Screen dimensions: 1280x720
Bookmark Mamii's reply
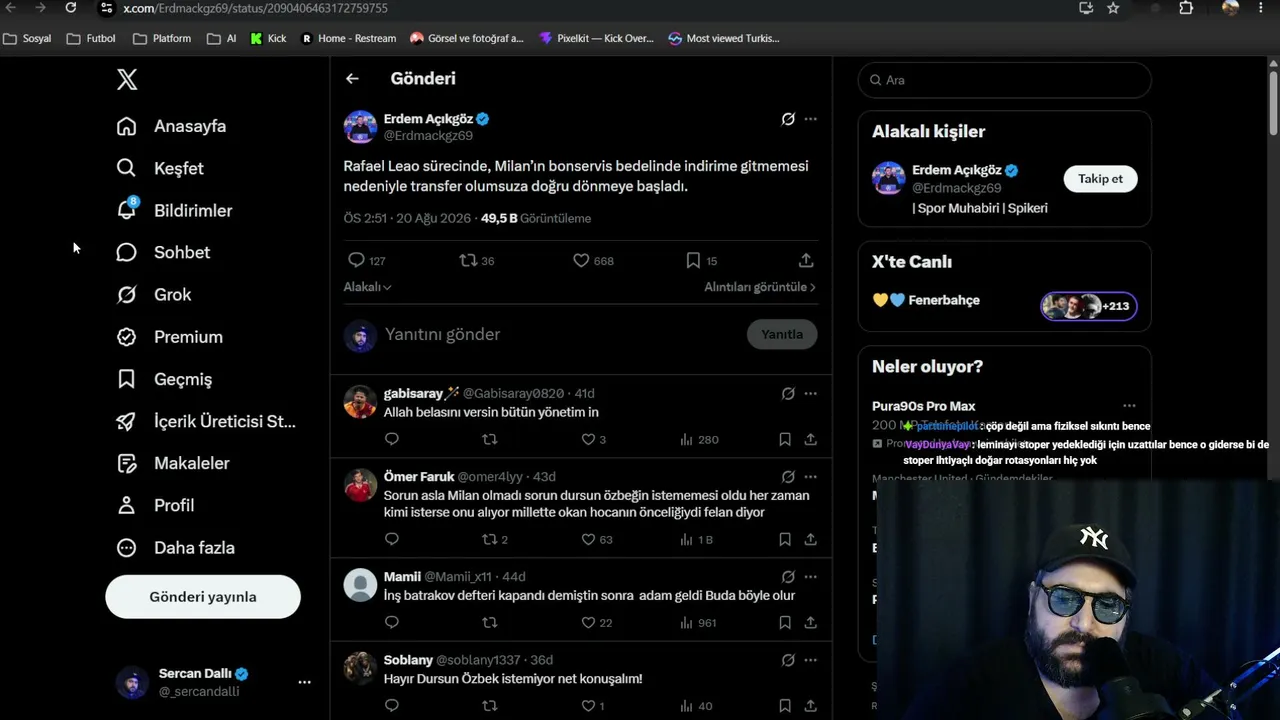pos(785,622)
